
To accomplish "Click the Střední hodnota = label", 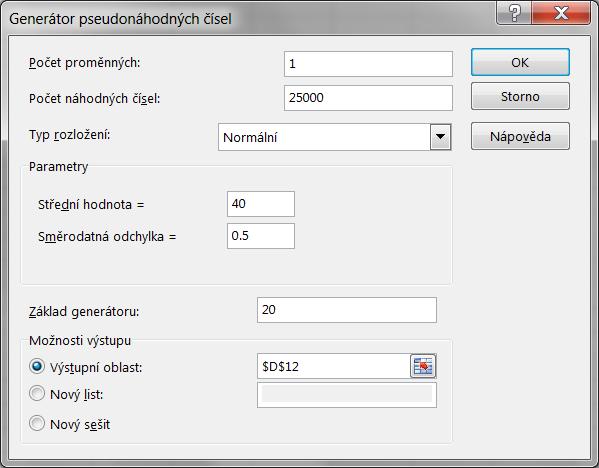I will 91,205.
